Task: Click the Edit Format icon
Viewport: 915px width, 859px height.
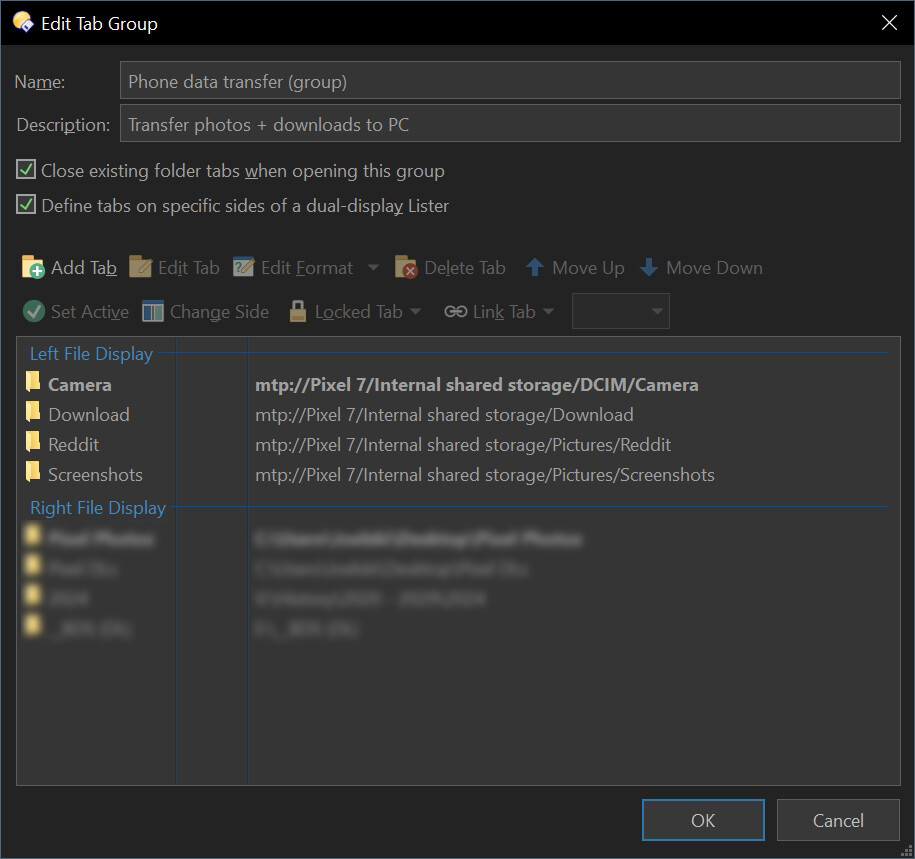Action: (243, 268)
